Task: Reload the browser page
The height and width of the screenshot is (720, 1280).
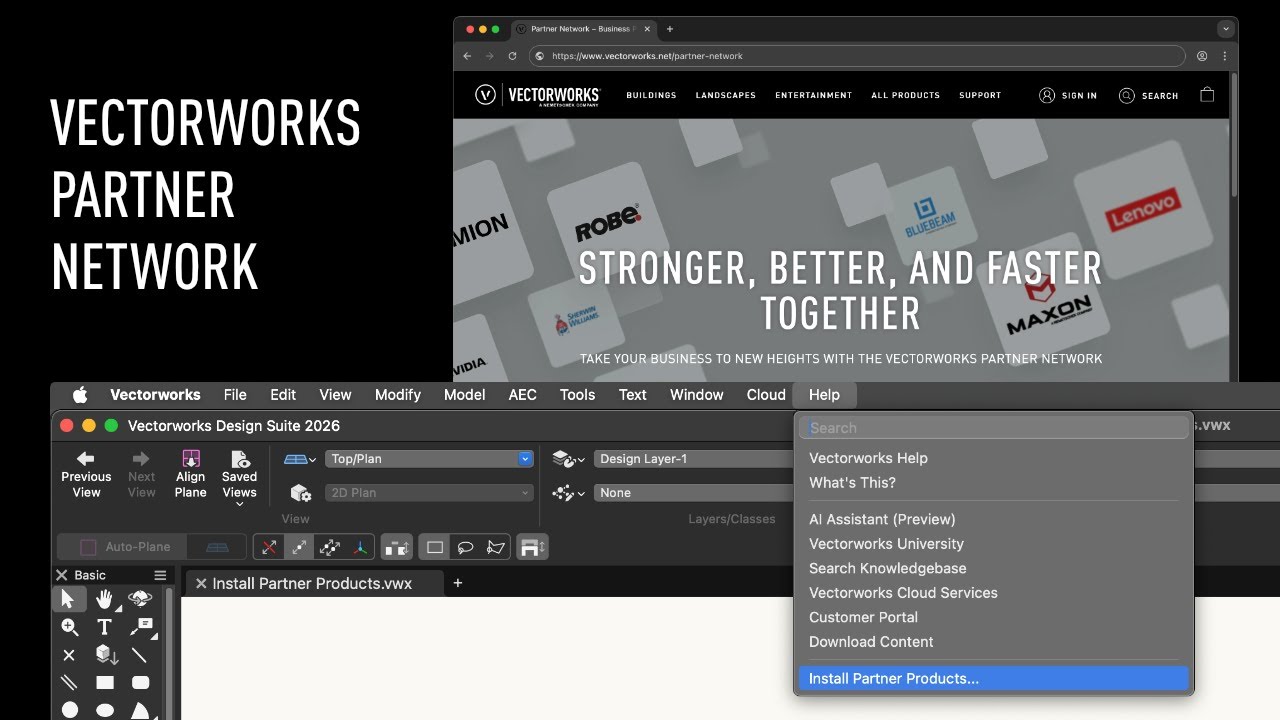Action: 512,56
